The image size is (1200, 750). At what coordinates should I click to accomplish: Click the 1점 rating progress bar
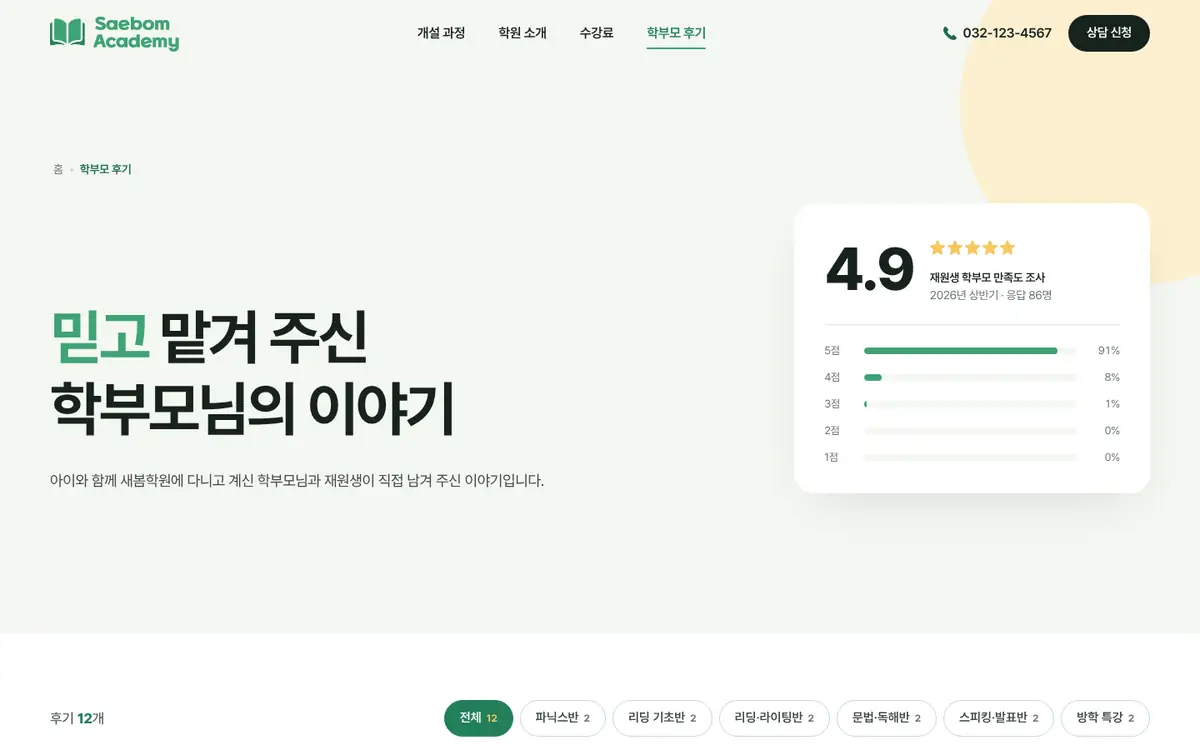(x=970, y=457)
